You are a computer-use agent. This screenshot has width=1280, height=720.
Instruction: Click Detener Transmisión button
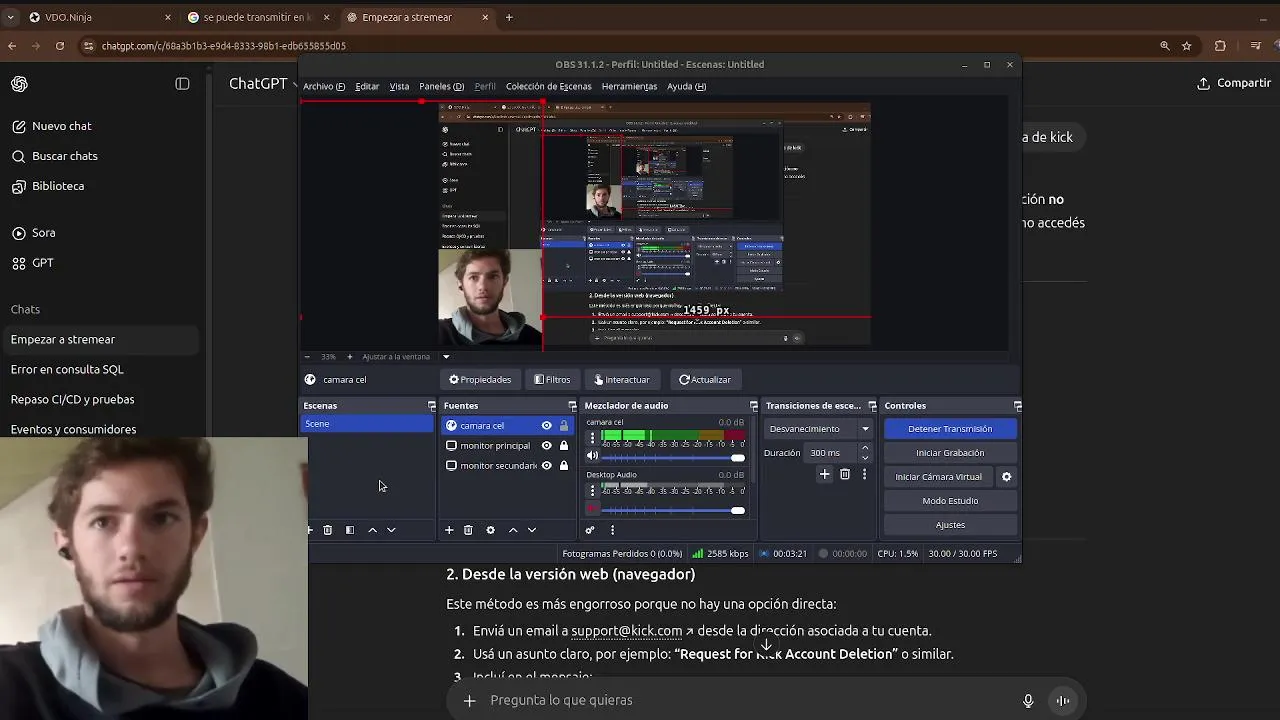coord(950,429)
